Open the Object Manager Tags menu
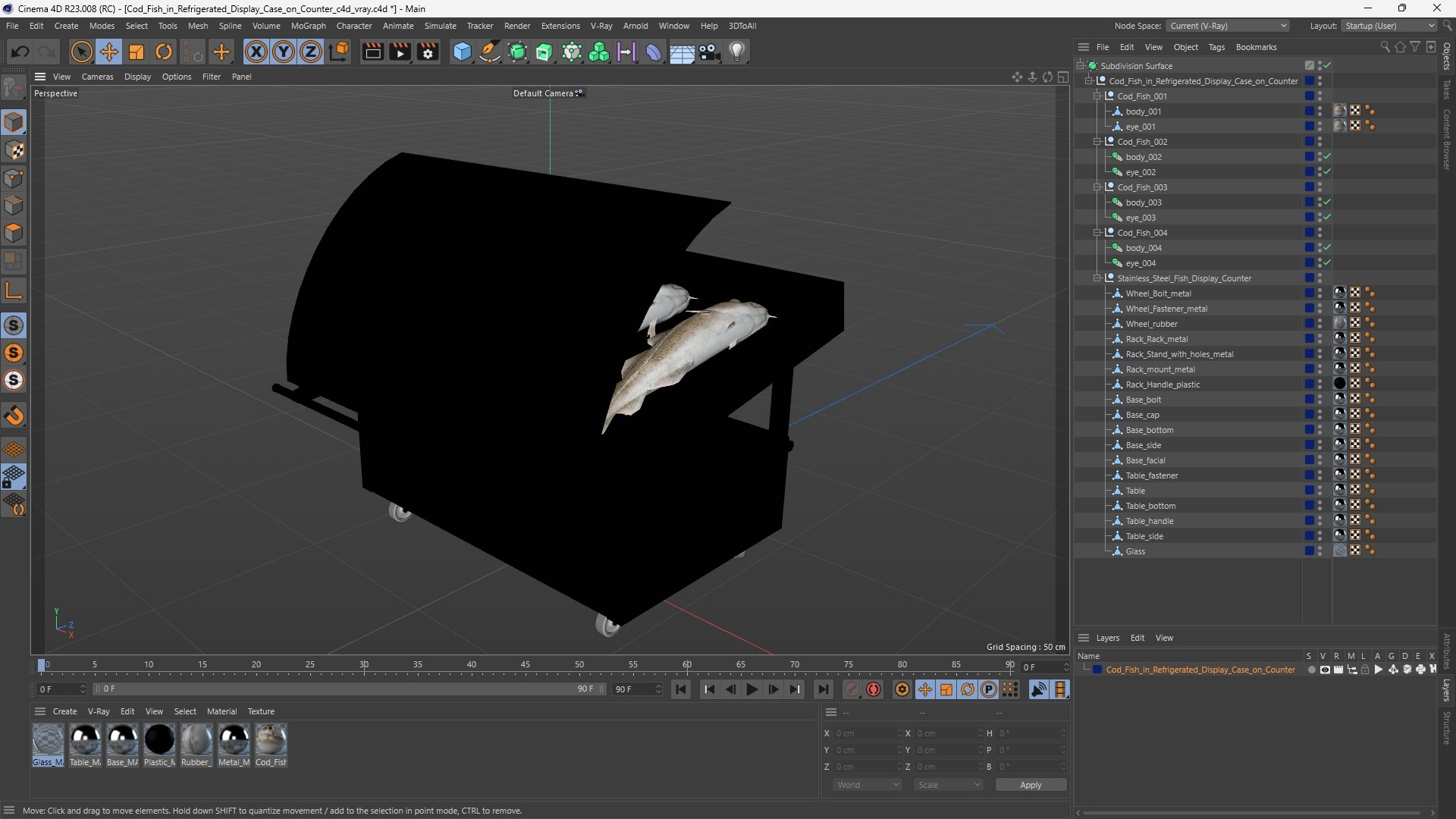Image resolution: width=1456 pixels, height=819 pixels. pyautogui.click(x=1216, y=47)
